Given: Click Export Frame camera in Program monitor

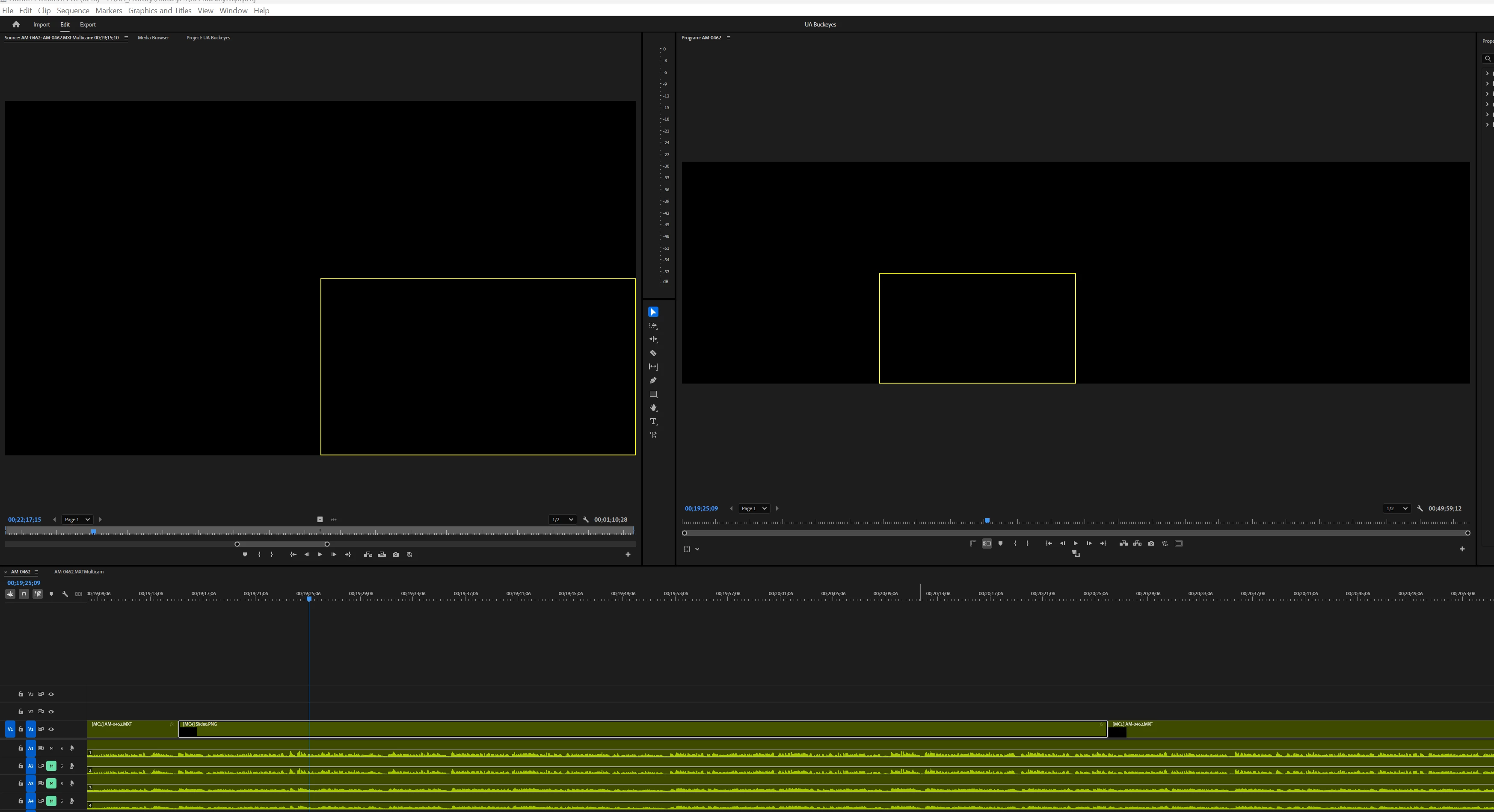Looking at the screenshot, I should tap(1151, 543).
